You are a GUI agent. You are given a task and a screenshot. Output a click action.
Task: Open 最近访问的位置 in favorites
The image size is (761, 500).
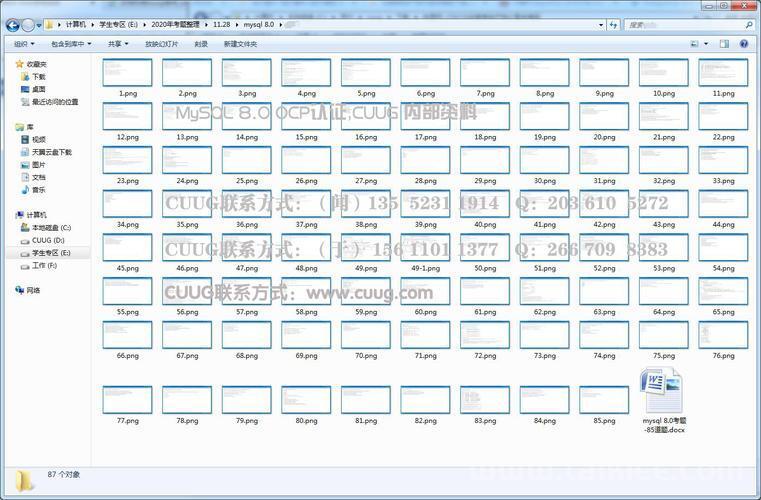point(50,102)
